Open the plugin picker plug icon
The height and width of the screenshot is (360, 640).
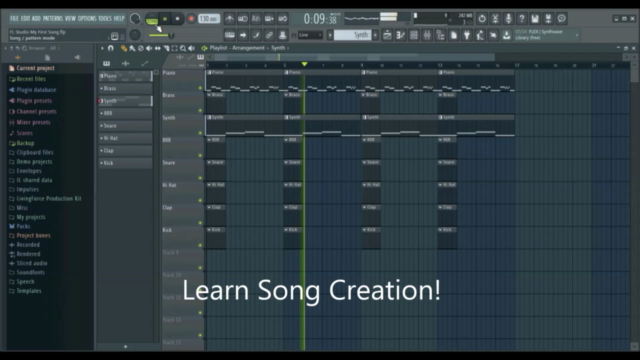467,35
